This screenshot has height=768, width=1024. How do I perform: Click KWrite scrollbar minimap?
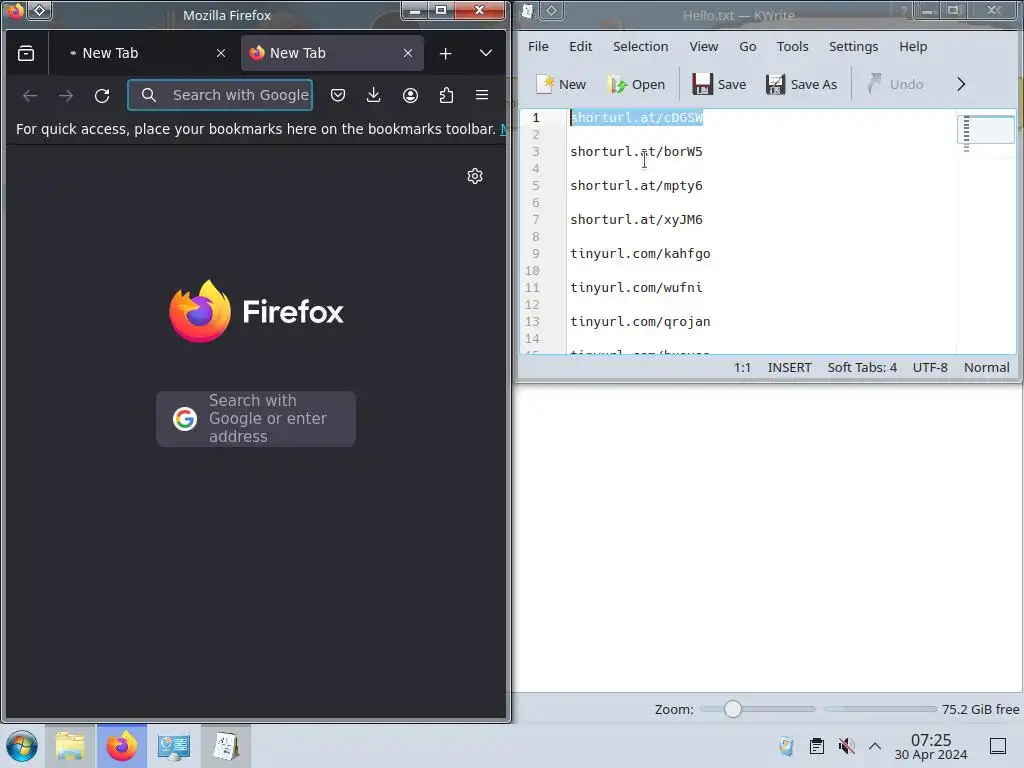tap(986, 231)
